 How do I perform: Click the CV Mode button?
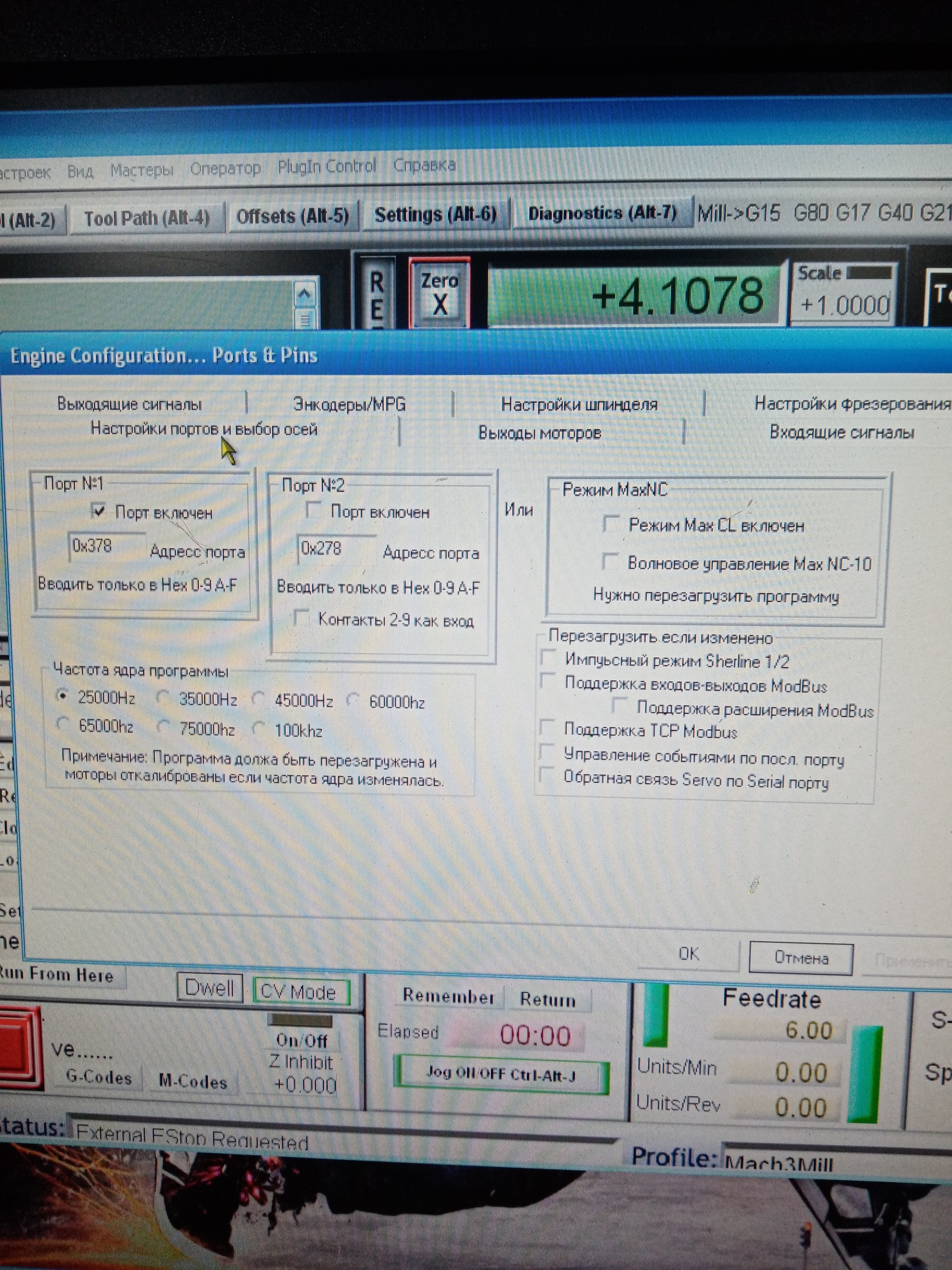[x=301, y=992]
